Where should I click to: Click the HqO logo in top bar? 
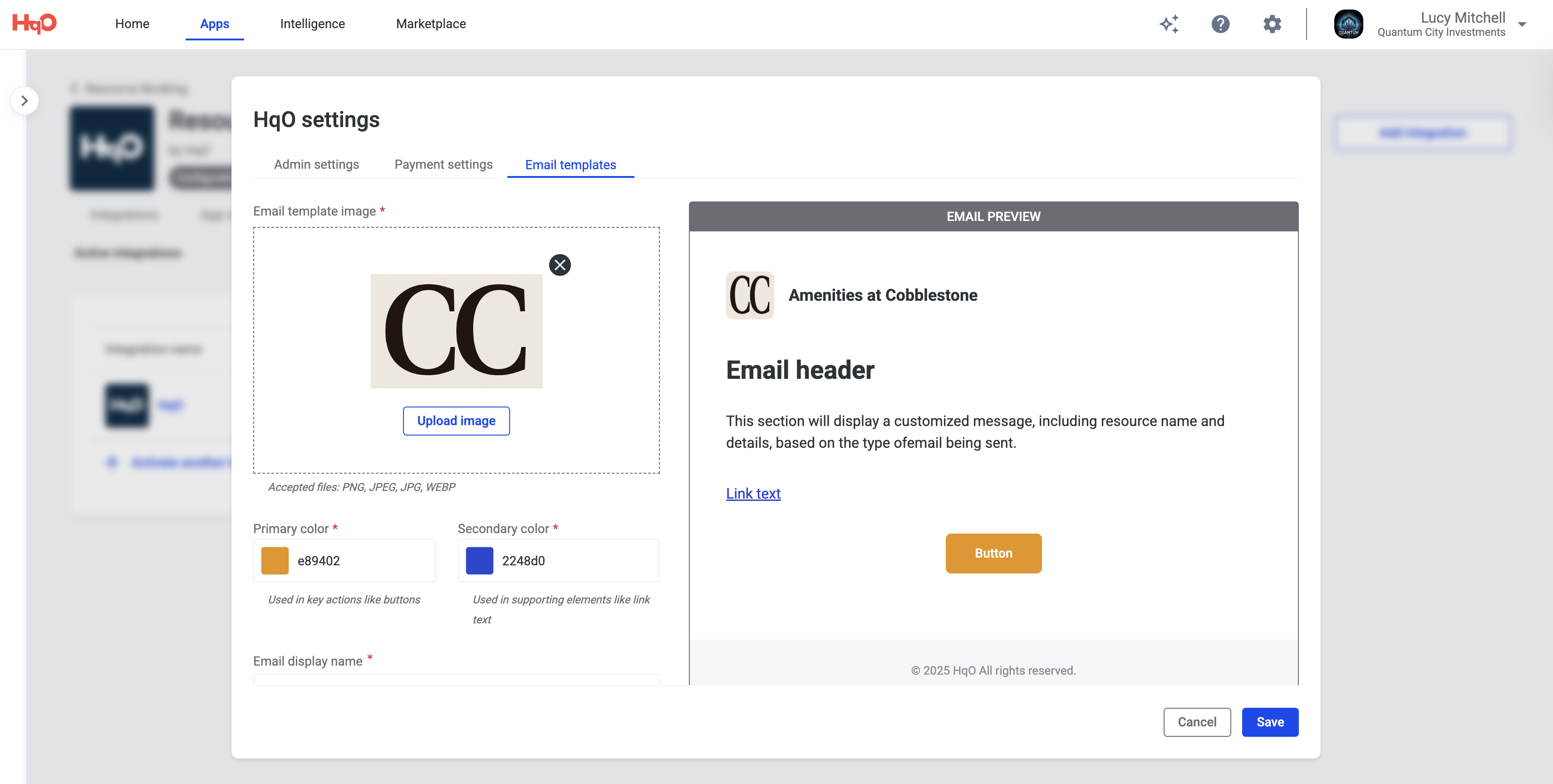coord(34,24)
